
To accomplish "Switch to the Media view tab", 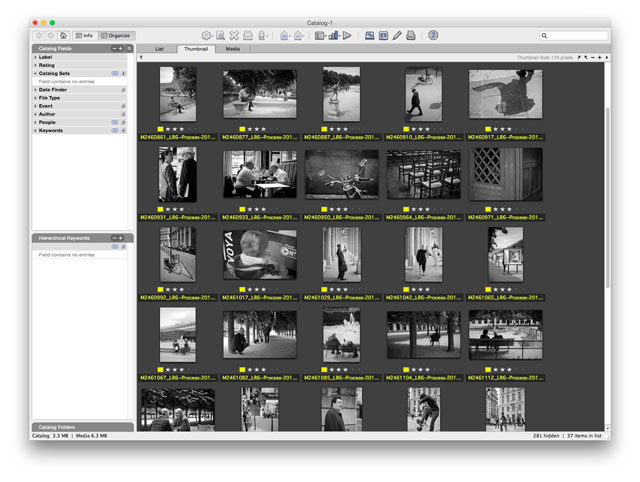I will 233,49.
